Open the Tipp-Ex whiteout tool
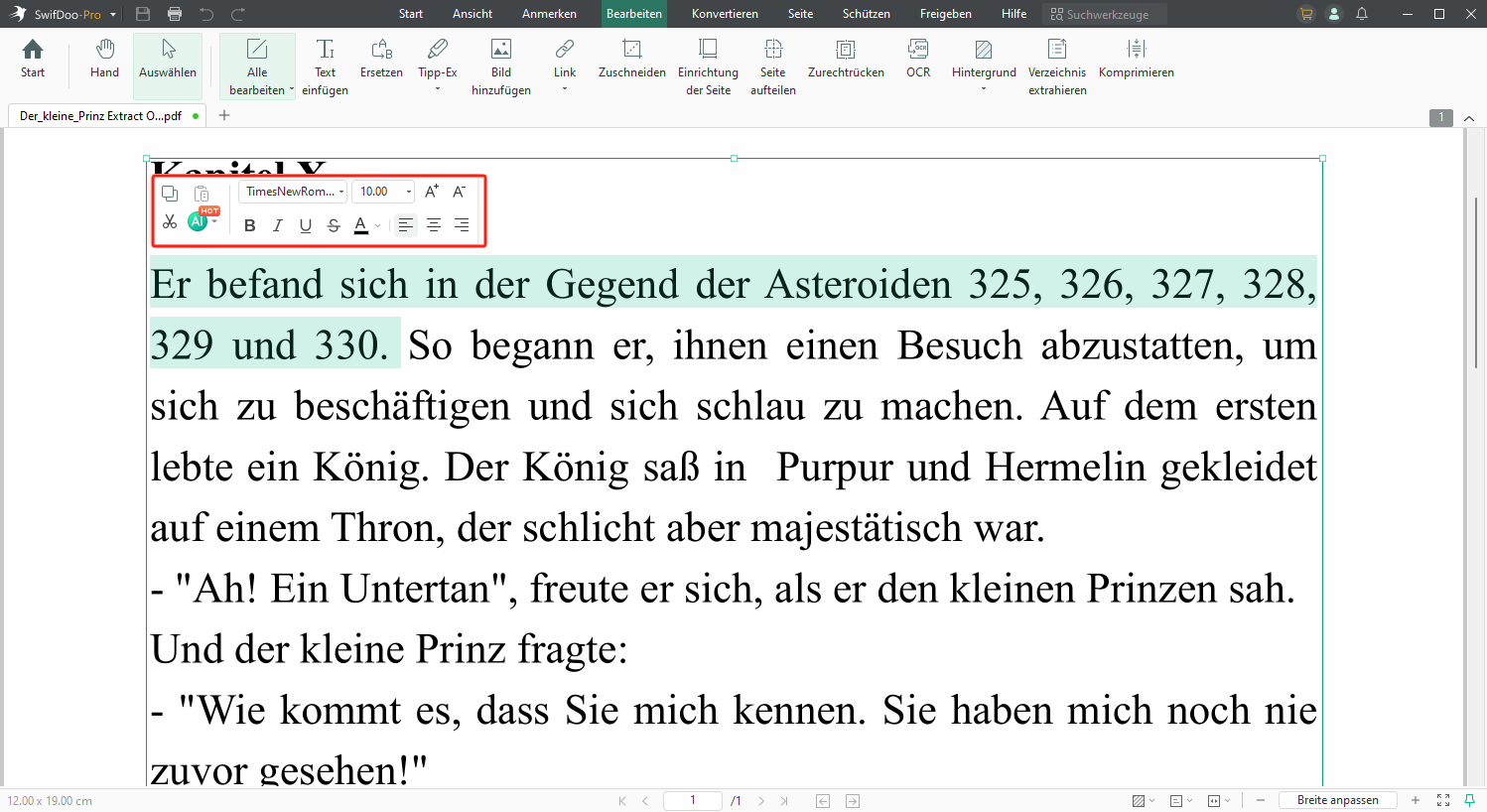This screenshot has width=1487, height=812. pyautogui.click(x=438, y=59)
